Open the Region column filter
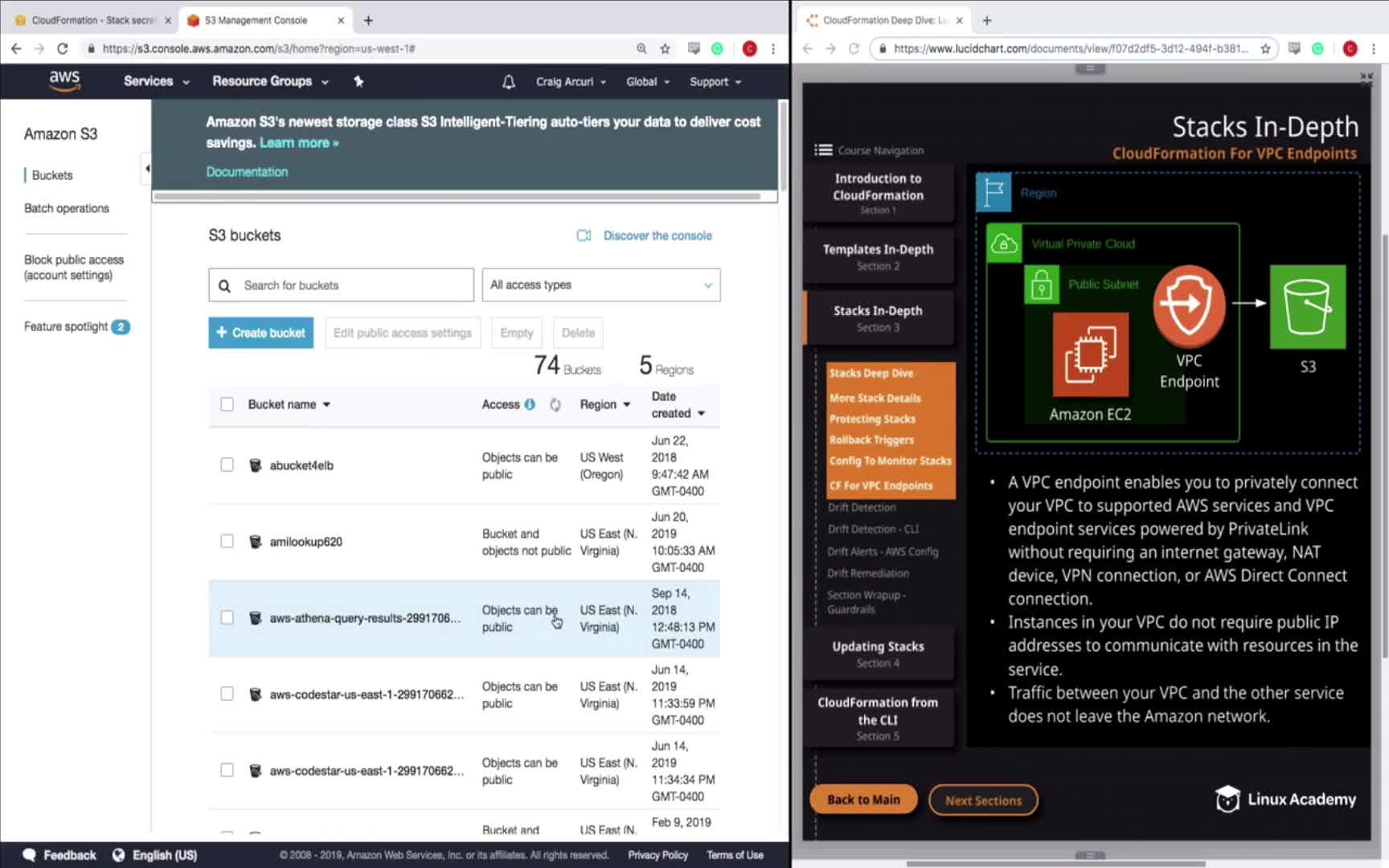 click(x=604, y=404)
